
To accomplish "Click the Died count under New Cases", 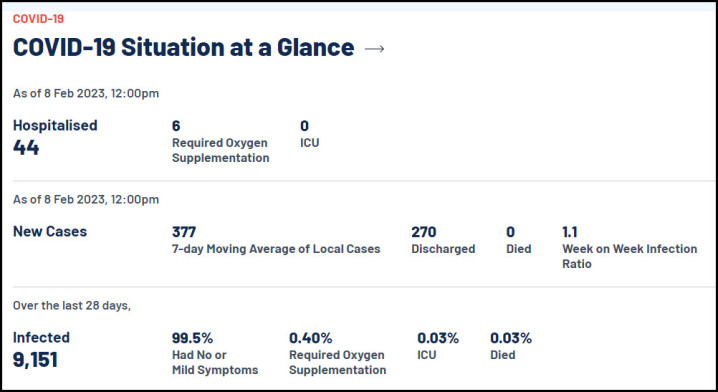I will pyautogui.click(x=510, y=232).
